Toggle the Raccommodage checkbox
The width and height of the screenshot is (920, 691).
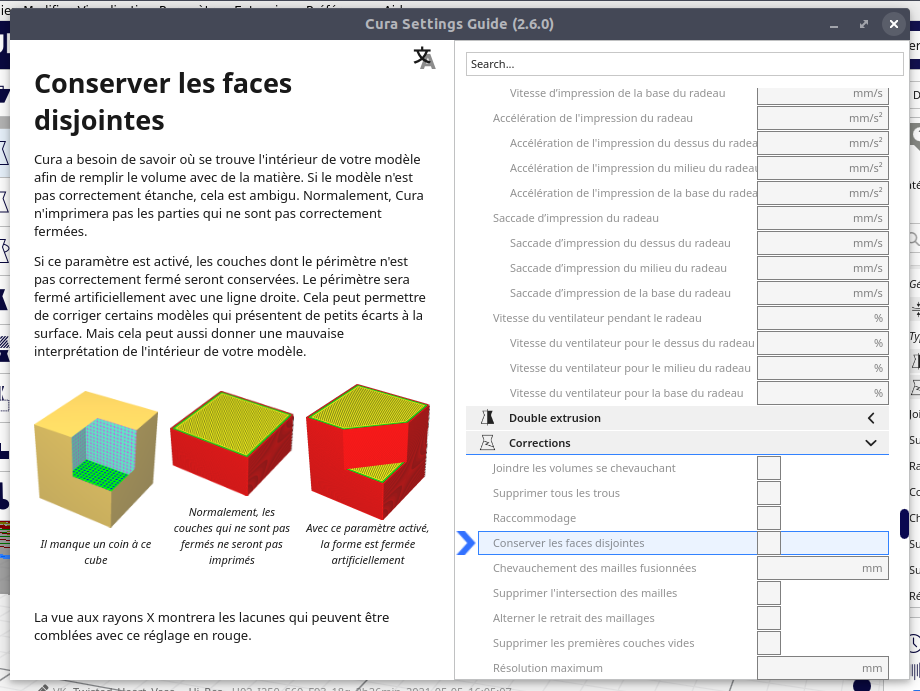(769, 518)
